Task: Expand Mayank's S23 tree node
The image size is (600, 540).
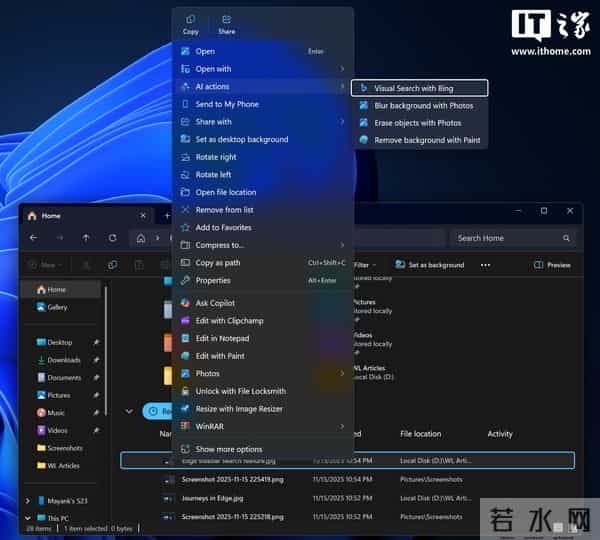Action: (28, 501)
